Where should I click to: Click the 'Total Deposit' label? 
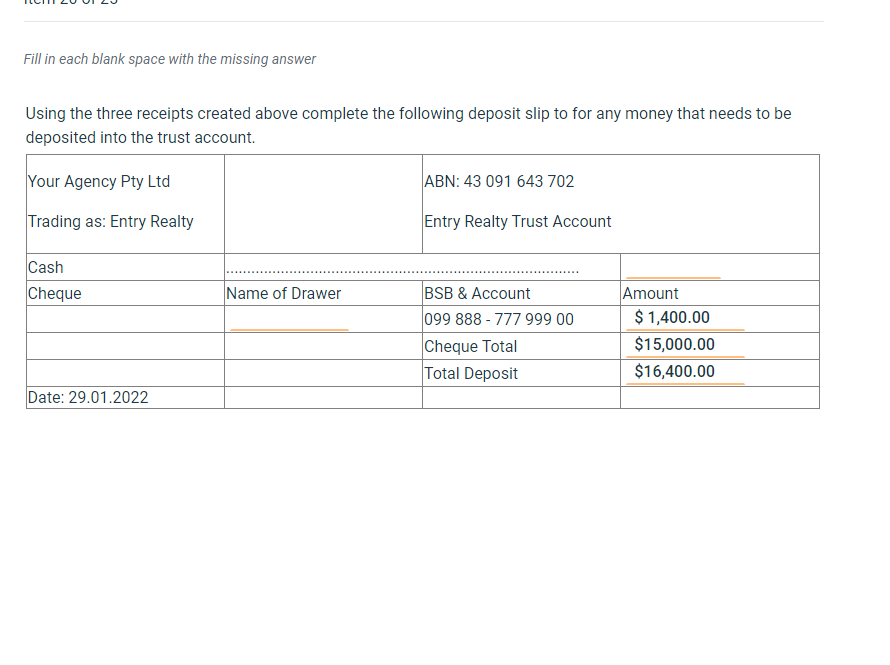point(471,373)
